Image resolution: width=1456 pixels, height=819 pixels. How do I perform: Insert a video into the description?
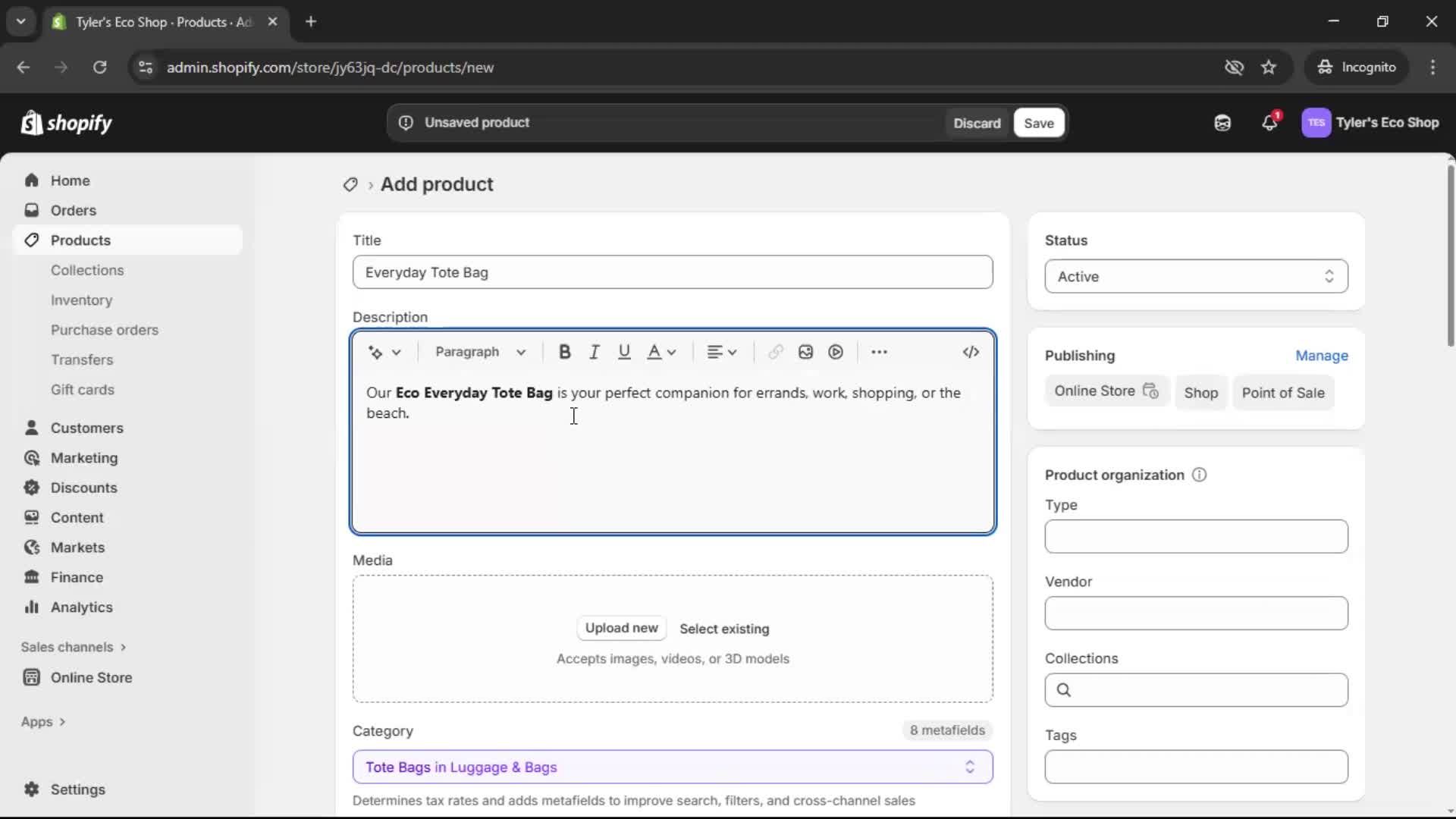(x=835, y=352)
